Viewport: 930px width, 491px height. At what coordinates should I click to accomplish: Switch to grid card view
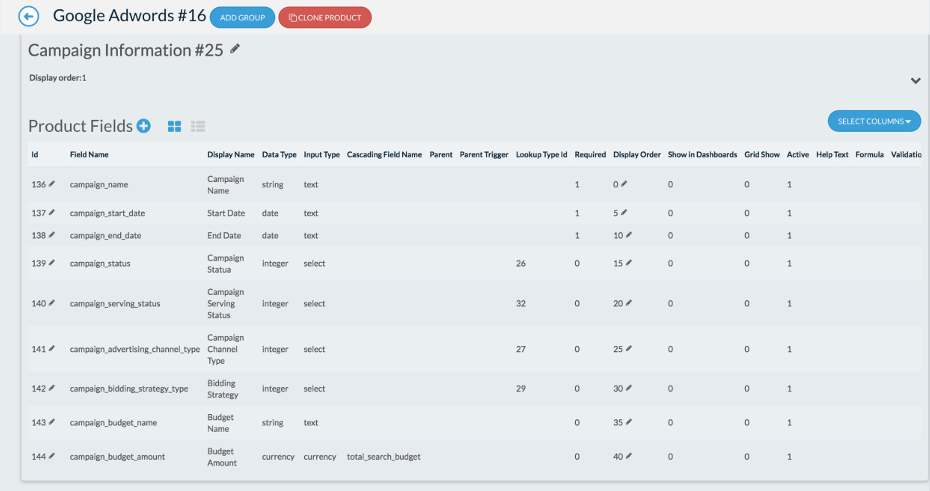174,126
